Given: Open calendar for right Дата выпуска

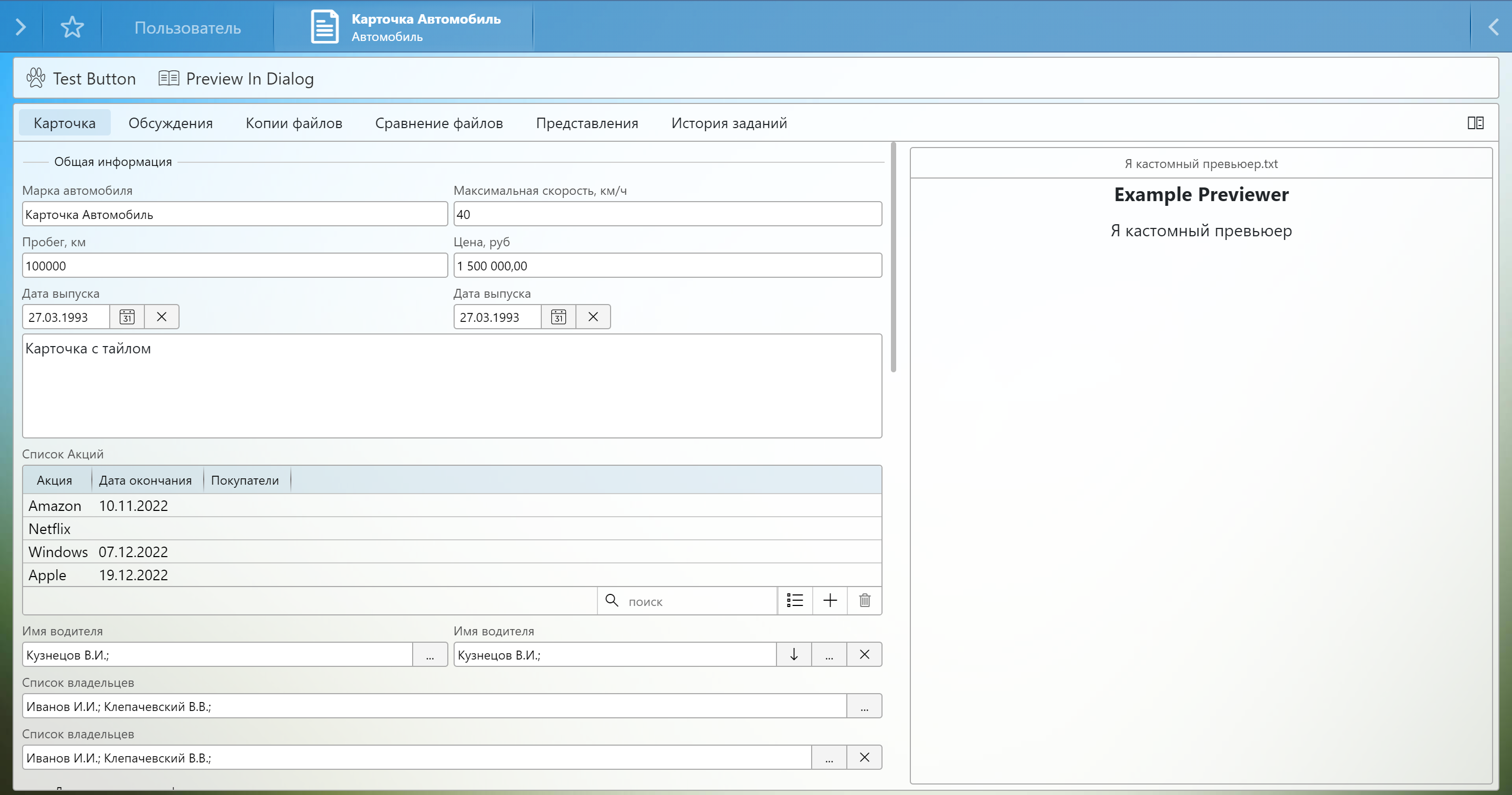Looking at the screenshot, I should click(x=558, y=317).
